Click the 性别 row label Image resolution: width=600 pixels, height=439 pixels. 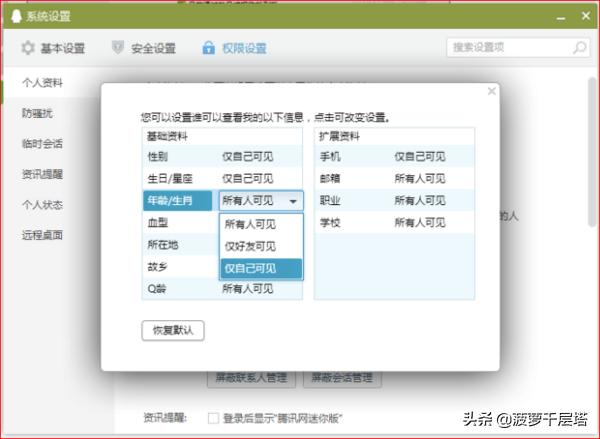(x=158, y=157)
